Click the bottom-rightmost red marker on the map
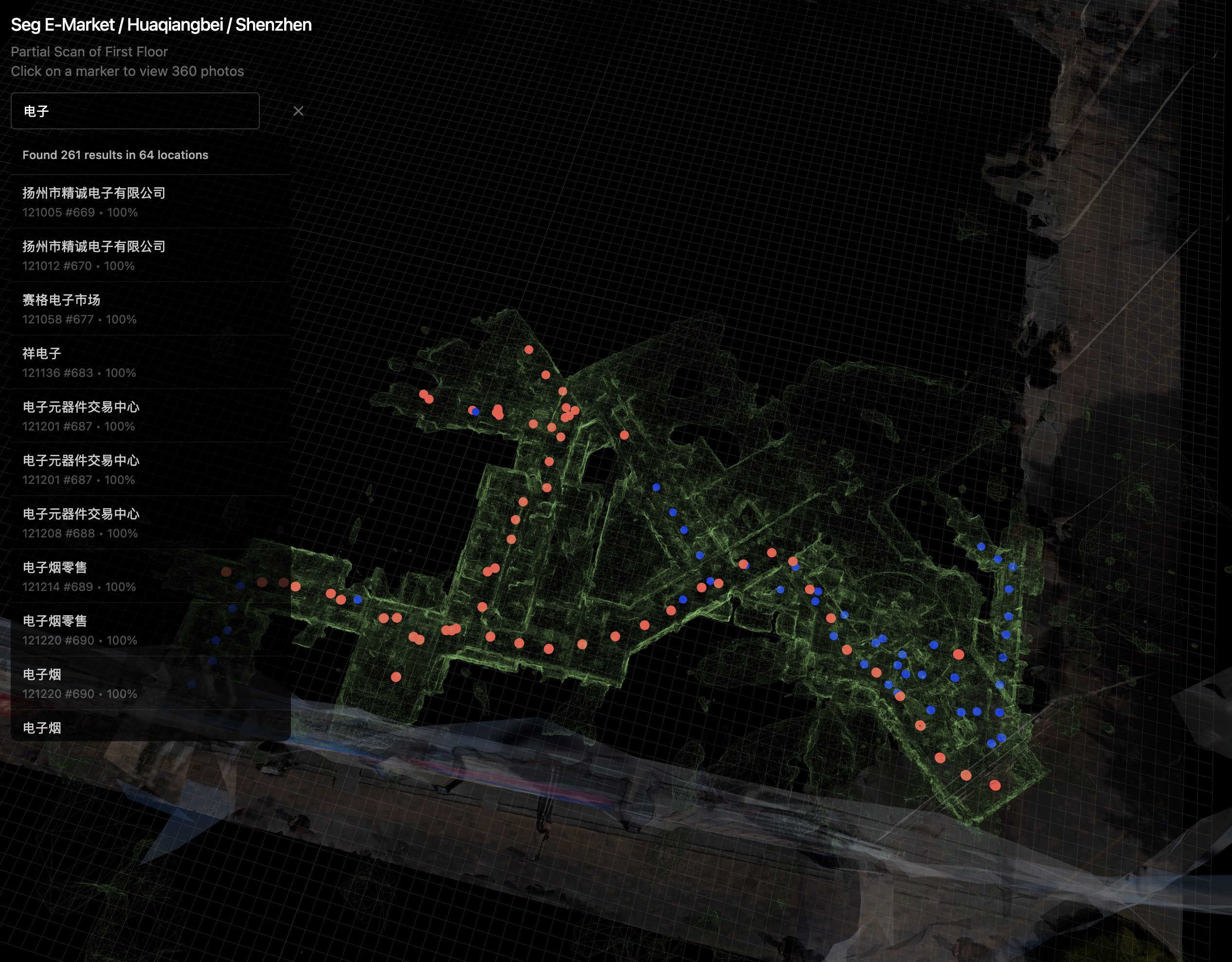Viewport: 1232px width, 962px height. (995, 785)
